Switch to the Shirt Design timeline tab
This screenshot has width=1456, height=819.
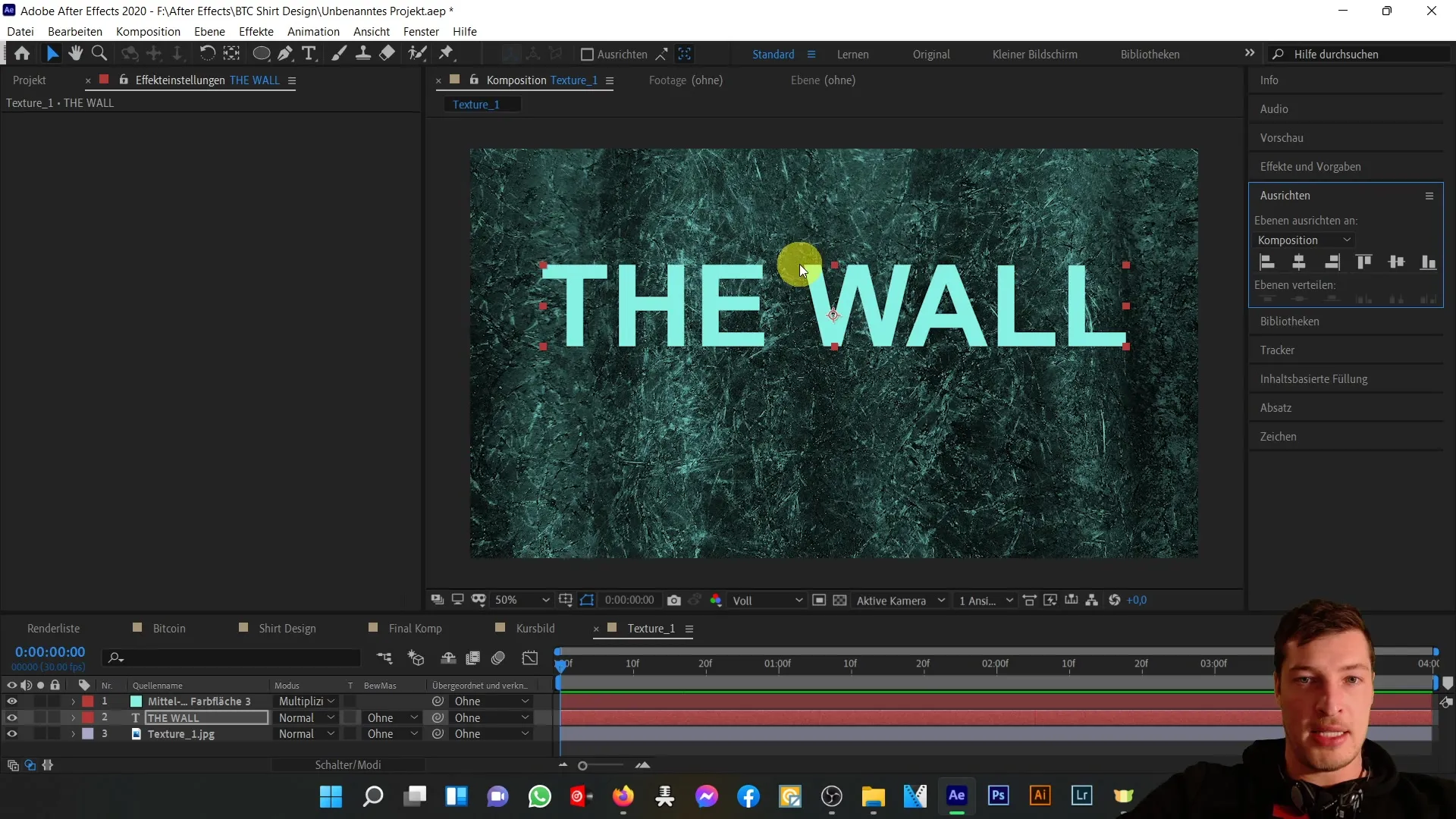pyautogui.click(x=287, y=629)
